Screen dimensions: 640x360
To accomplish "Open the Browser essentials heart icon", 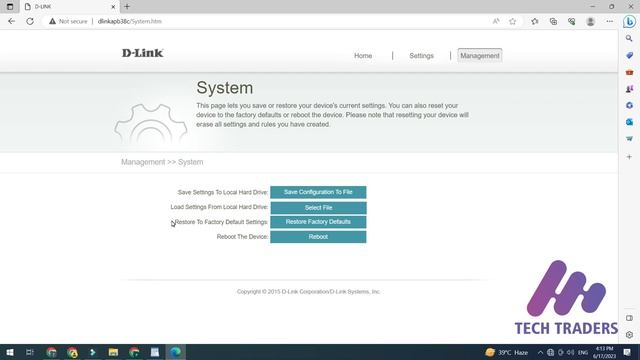I will [x=571, y=21].
